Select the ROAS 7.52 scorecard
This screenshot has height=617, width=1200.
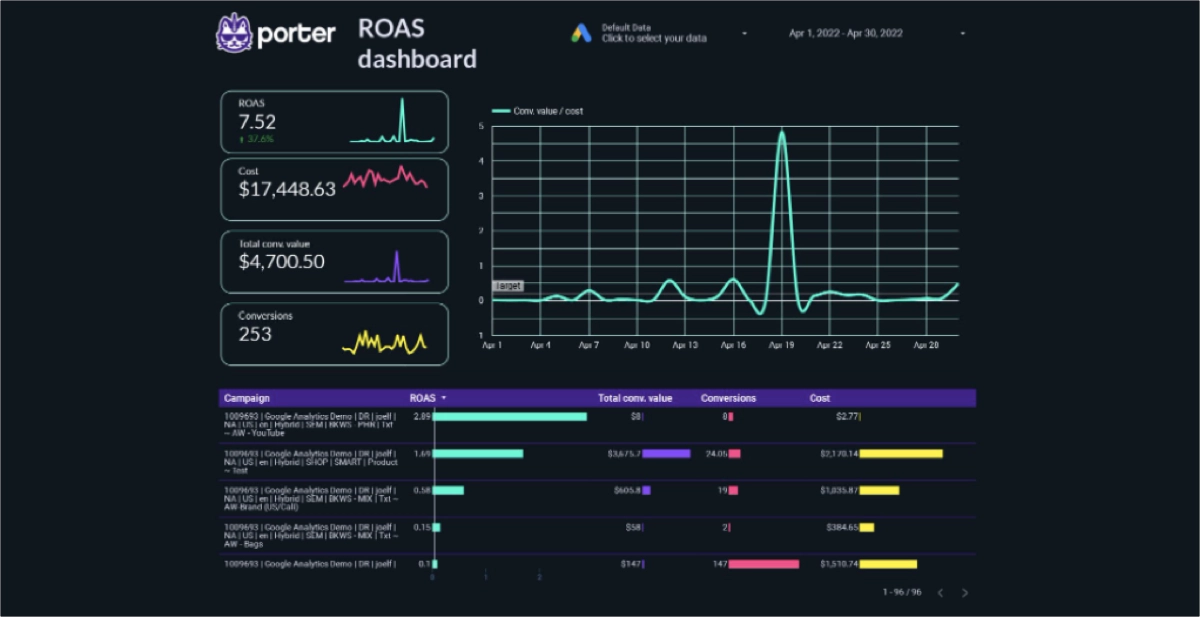pos(334,121)
